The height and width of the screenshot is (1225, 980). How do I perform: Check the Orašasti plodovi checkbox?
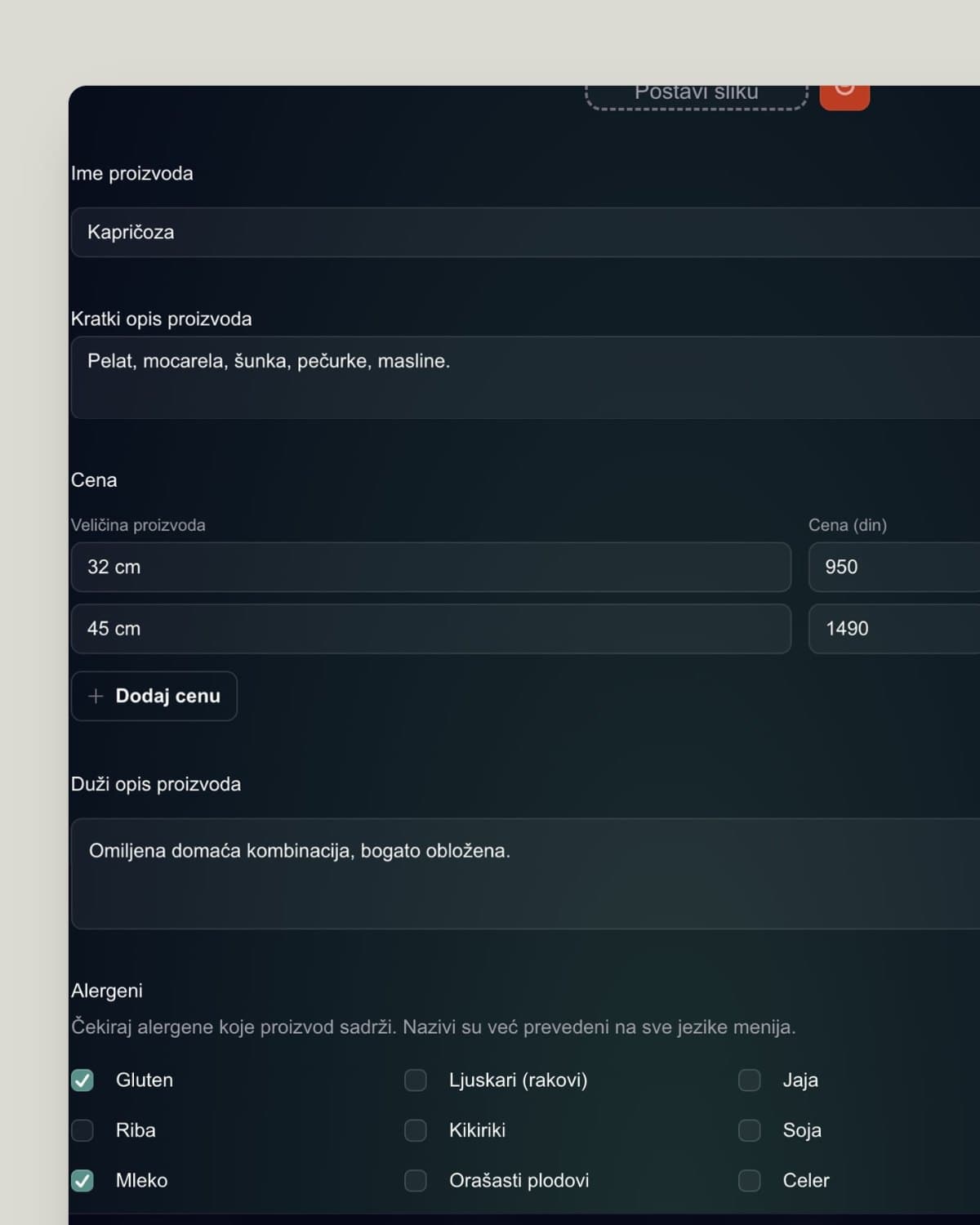coord(416,1181)
